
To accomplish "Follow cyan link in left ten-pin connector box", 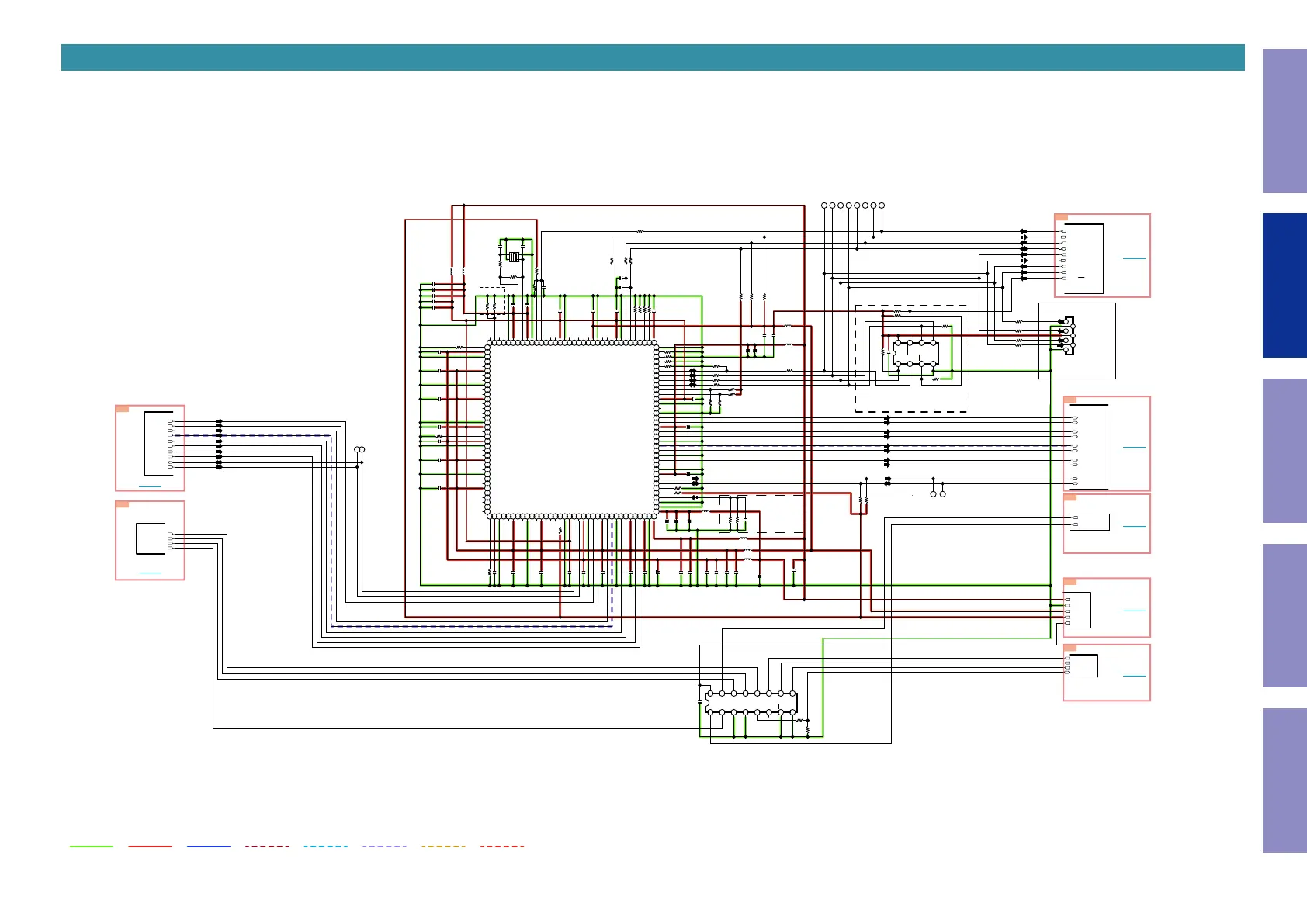I will tap(150, 486).
